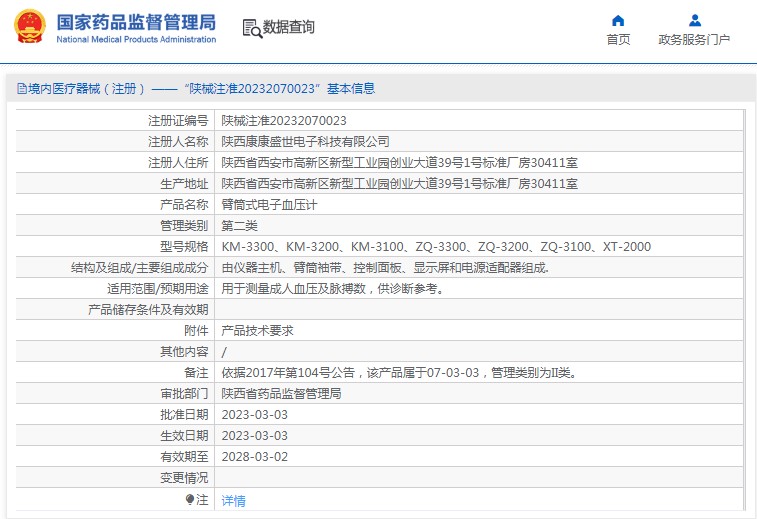Open the 数据查询 search icon
The width and height of the screenshot is (757, 519).
252,28
